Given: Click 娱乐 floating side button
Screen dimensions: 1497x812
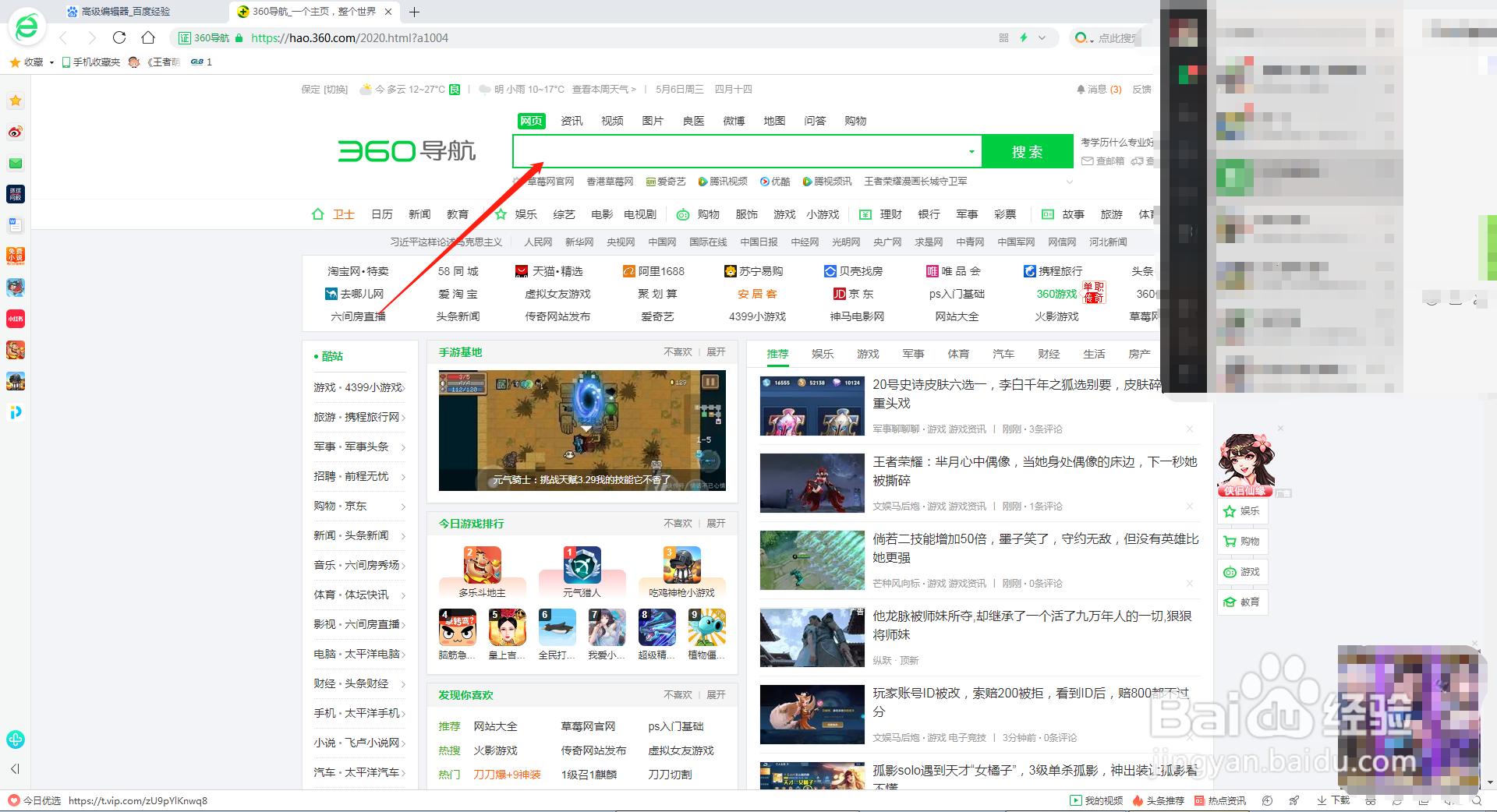Looking at the screenshot, I should (x=1242, y=511).
